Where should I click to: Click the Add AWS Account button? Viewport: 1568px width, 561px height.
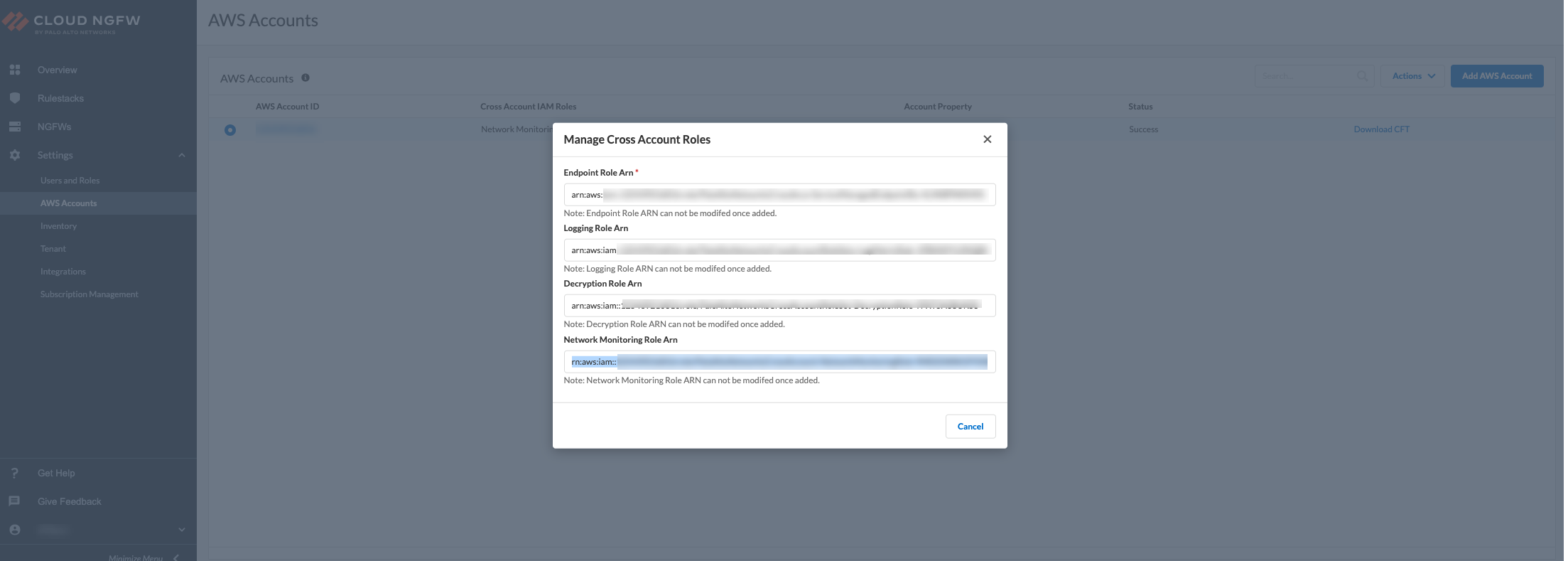coord(1496,76)
